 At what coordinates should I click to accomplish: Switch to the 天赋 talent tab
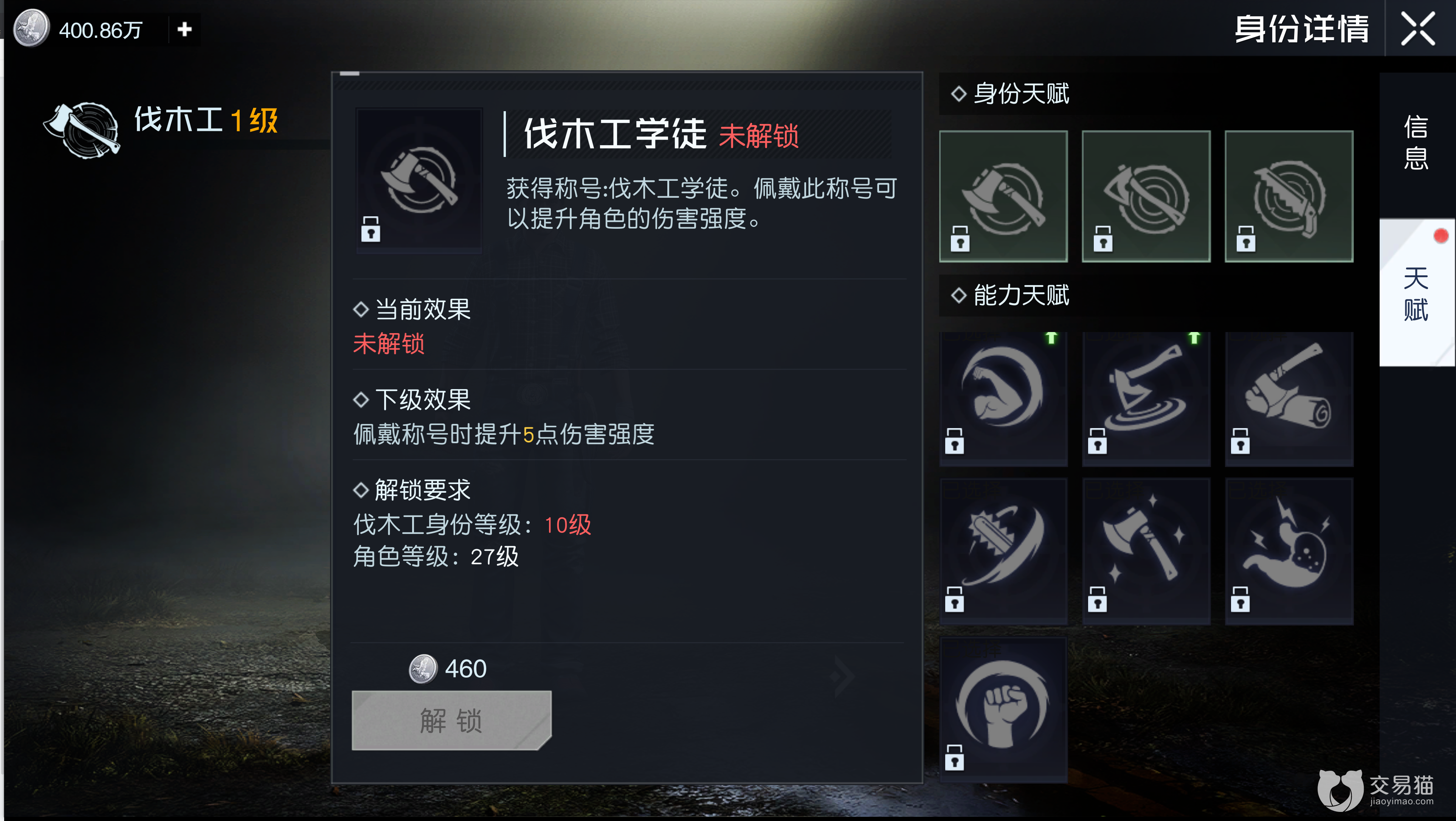coord(1416,293)
